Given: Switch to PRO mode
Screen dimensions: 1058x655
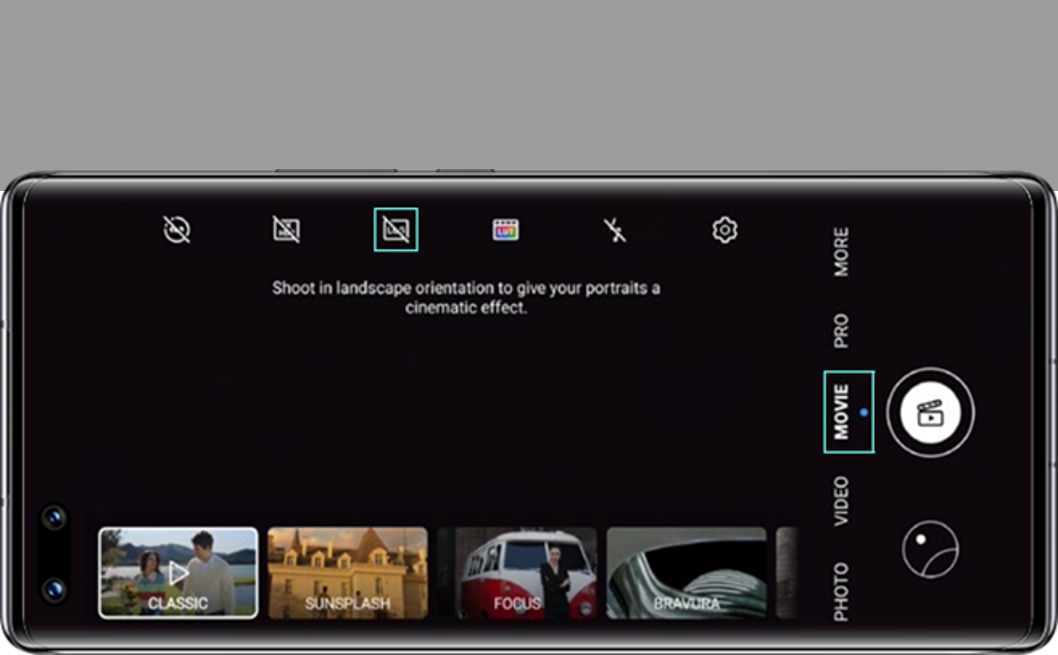Looking at the screenshot, I should (841, 331).
